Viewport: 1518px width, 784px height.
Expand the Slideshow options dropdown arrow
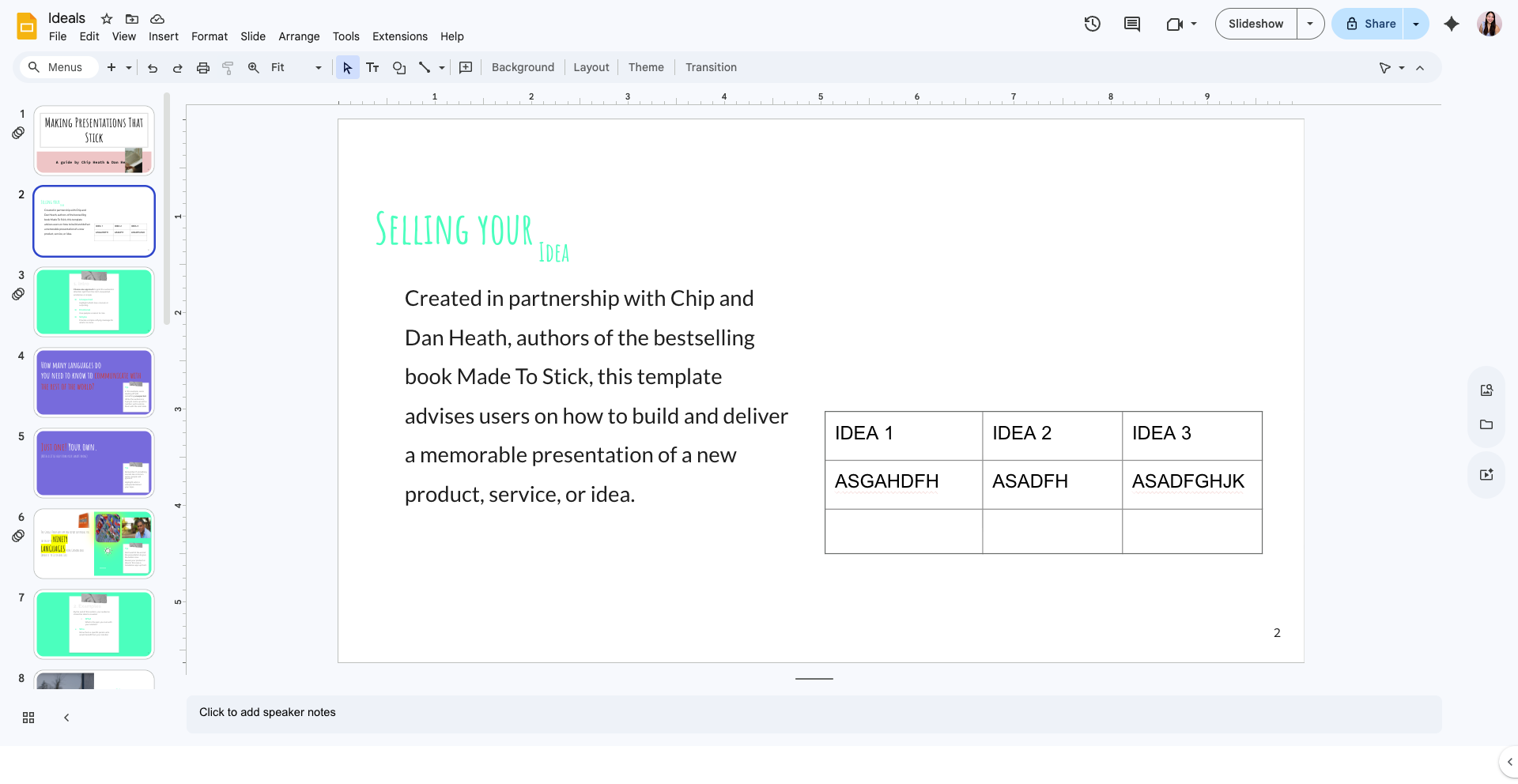tap(1310, 24)
